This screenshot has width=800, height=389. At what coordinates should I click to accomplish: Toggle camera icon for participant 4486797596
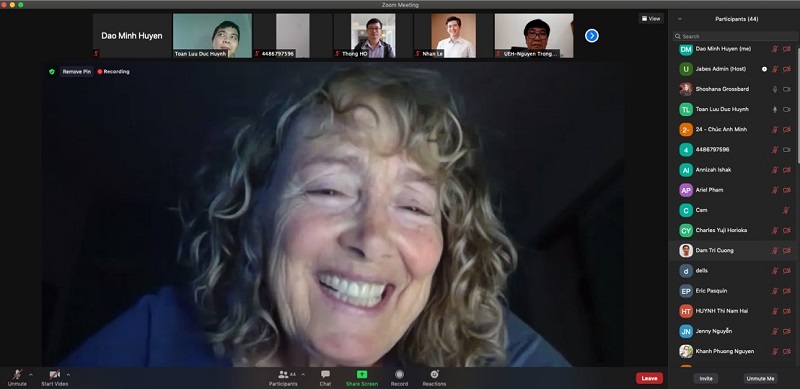786,150
